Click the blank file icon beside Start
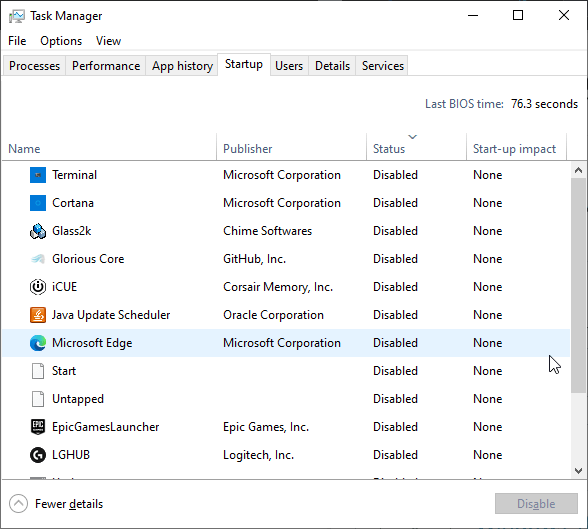Image resolution: width=588 pixels, height=529 pixels. pos(38,371)
